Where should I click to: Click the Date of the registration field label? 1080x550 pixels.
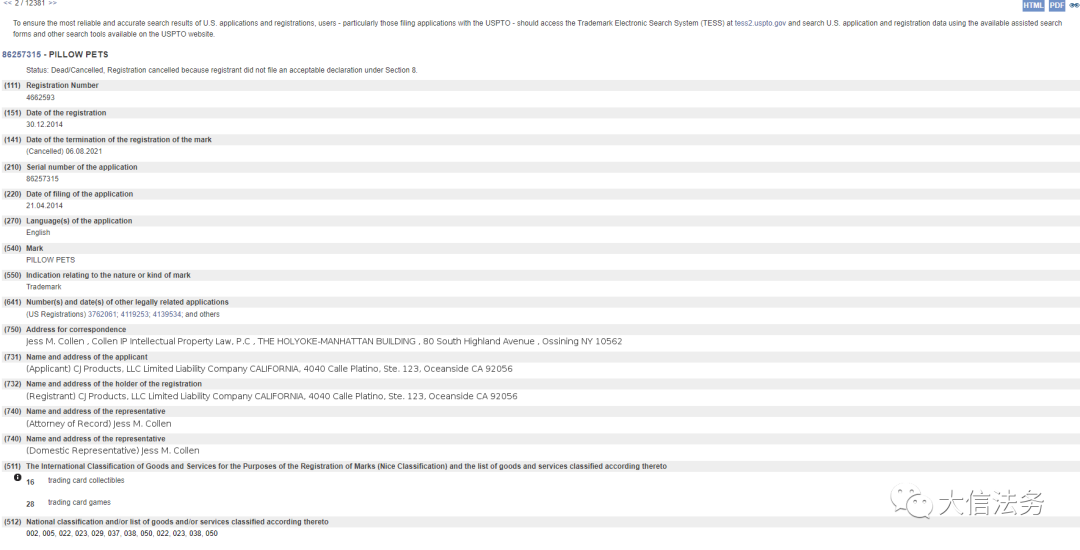point(66,113)
